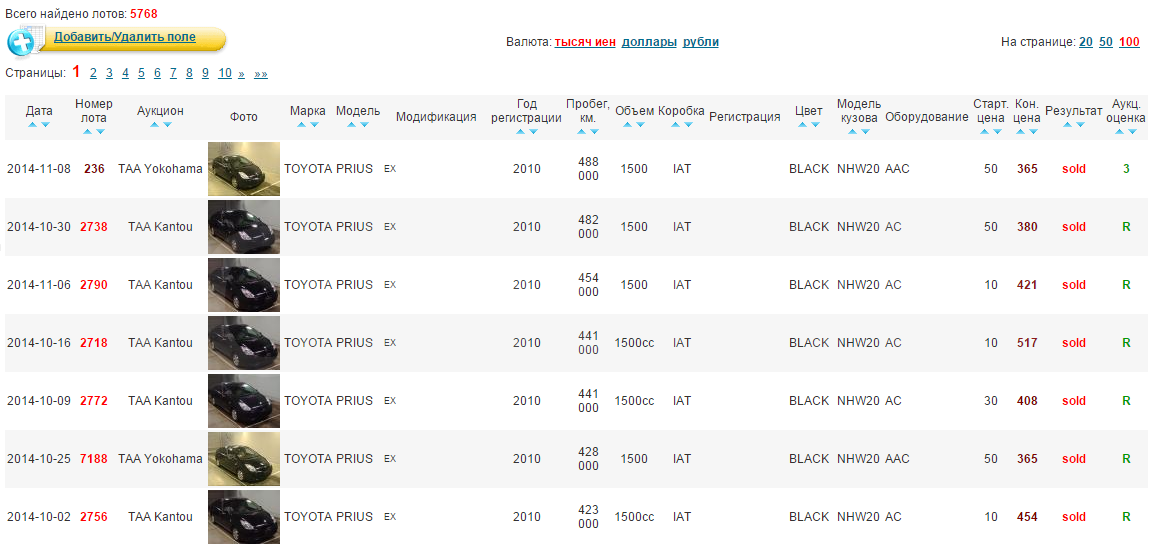Sort Марка column descending arrow
This screenshot has height=545, width=1151.
coord(314,125)
